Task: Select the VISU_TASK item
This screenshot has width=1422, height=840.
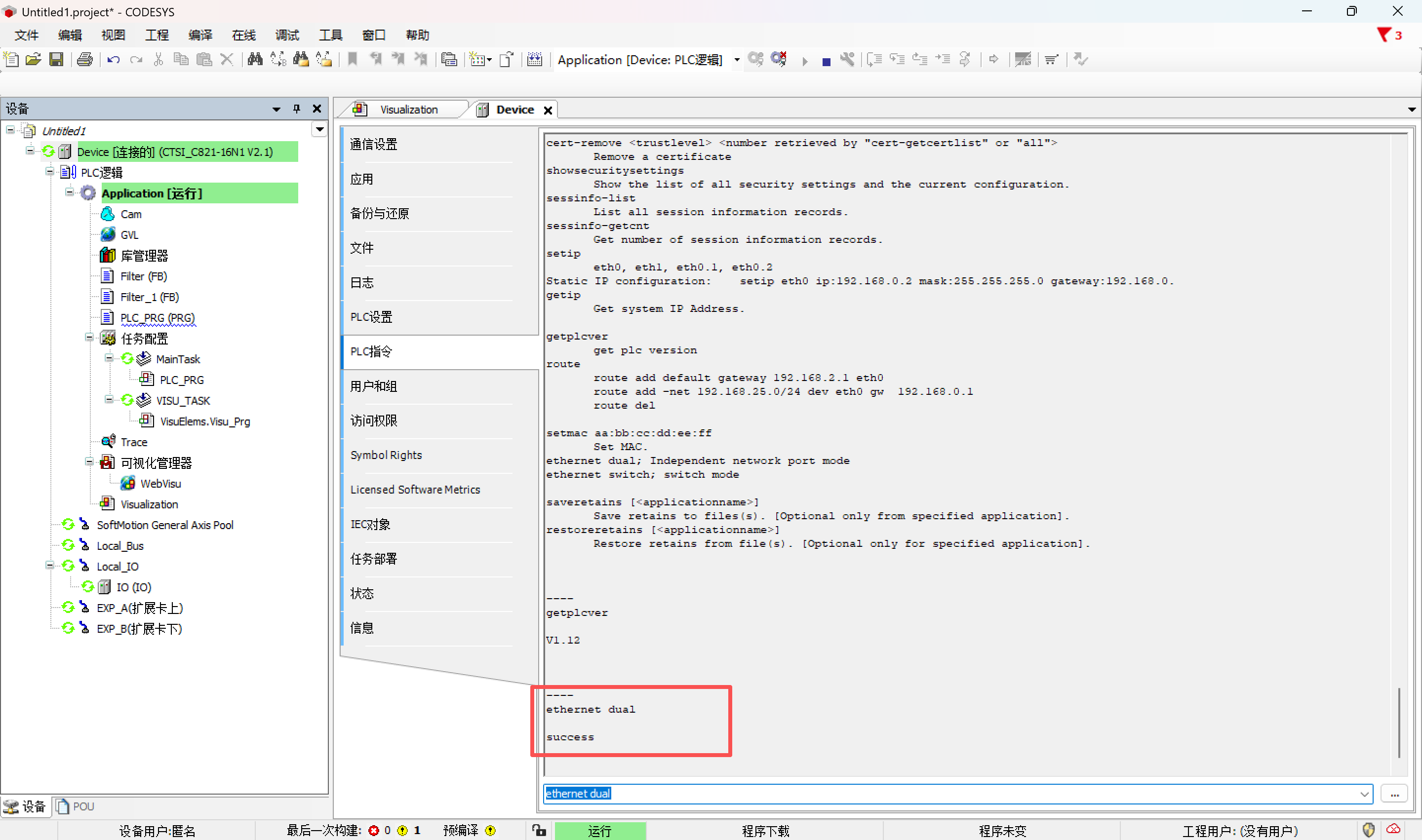Action: tap(183, 401)
